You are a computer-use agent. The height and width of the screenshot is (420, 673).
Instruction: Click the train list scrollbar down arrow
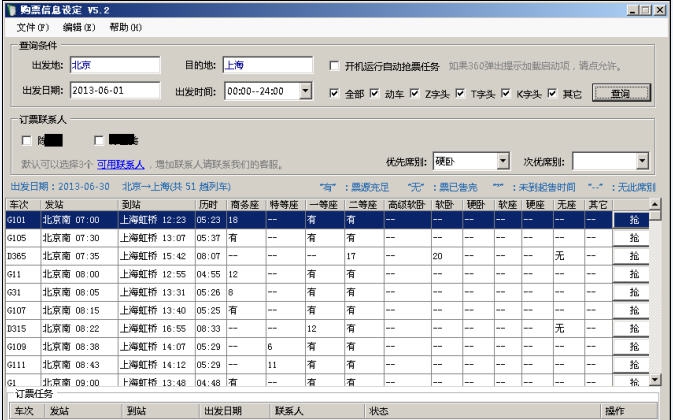click(656, 381)
